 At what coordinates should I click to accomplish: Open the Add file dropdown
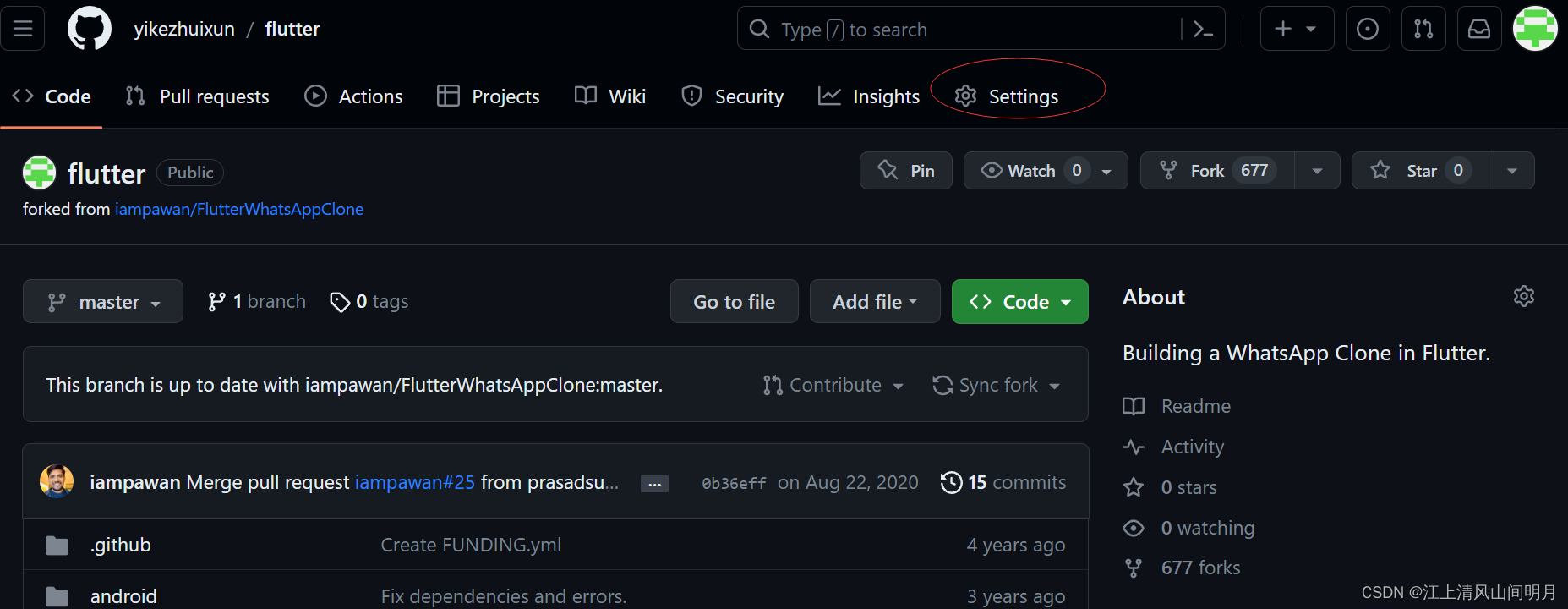pyautogui.click(x=875, y=301)
